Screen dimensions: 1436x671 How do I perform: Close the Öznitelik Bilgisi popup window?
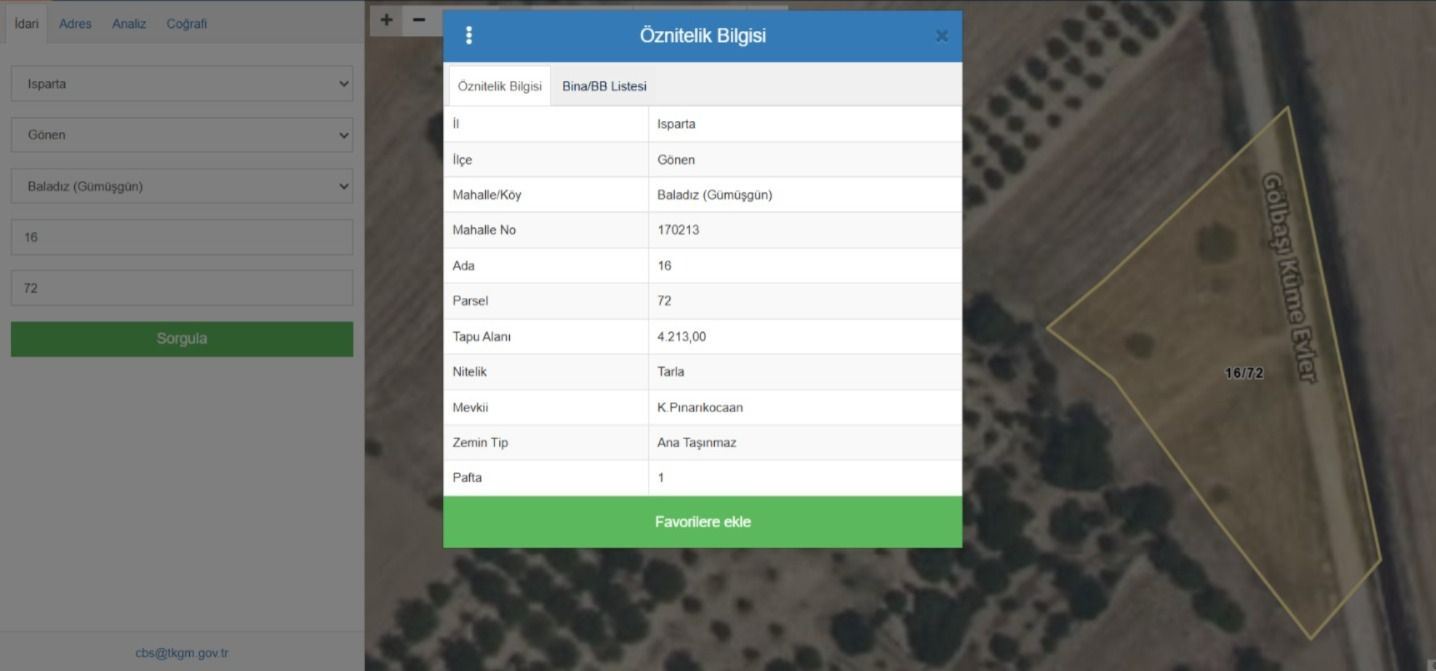click(x=941, y=35)
